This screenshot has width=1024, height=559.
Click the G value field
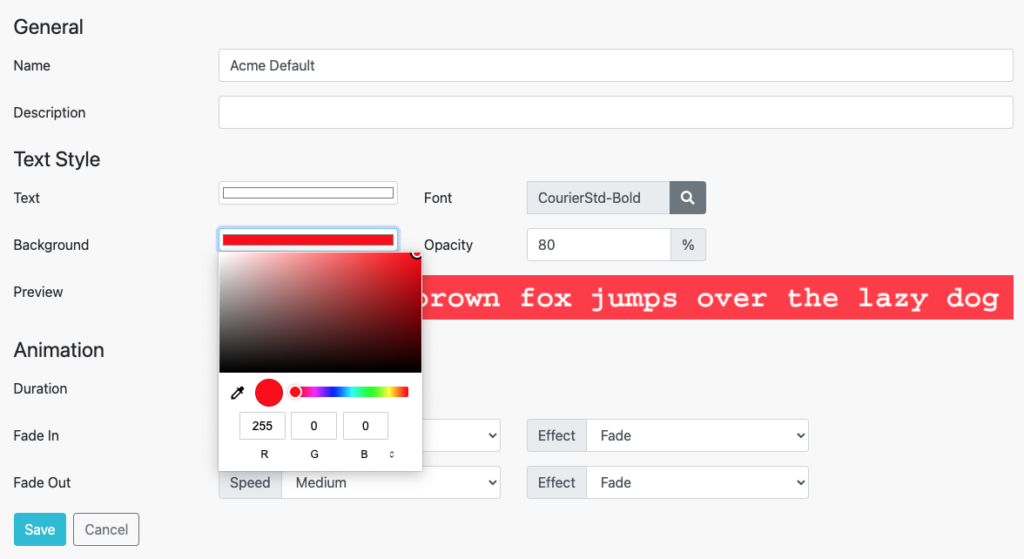coord(313,426)
